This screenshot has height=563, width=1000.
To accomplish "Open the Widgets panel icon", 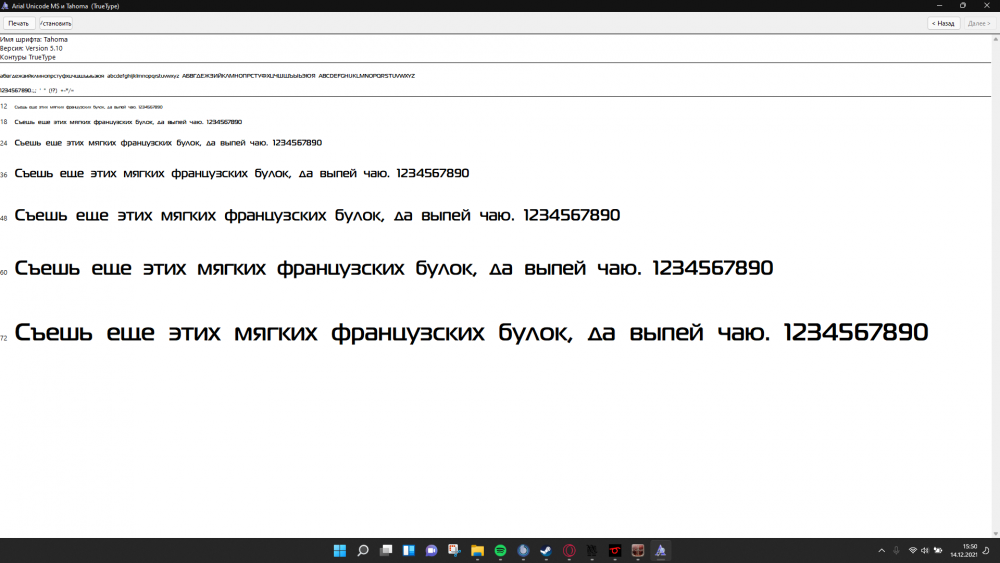I will [x=409, y=550].
